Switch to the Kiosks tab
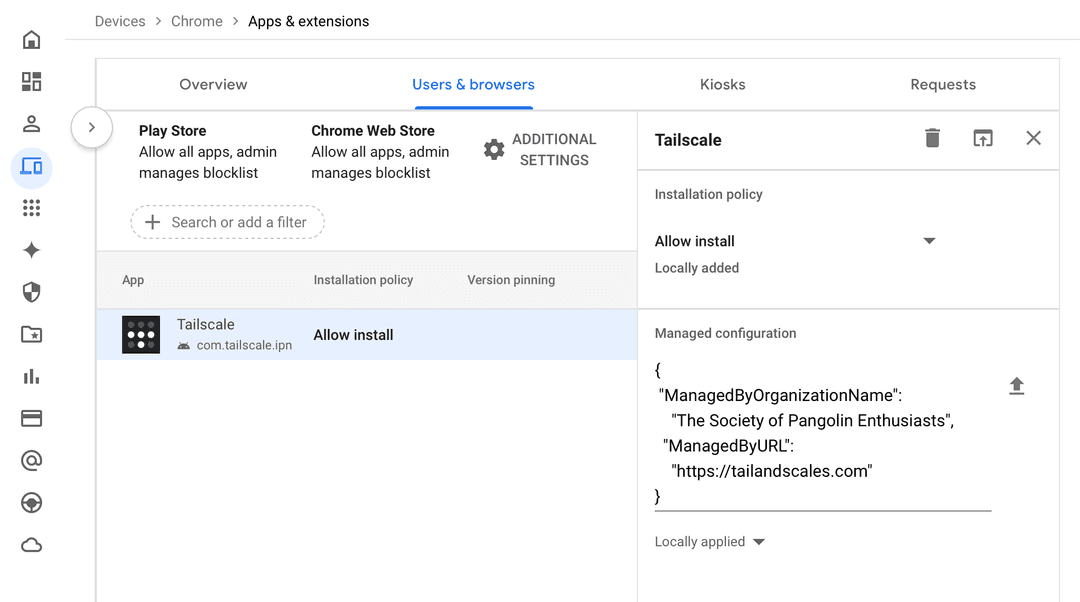This screenshot has height=602, width=1080. pyautogui.click(x=722, y=84)
